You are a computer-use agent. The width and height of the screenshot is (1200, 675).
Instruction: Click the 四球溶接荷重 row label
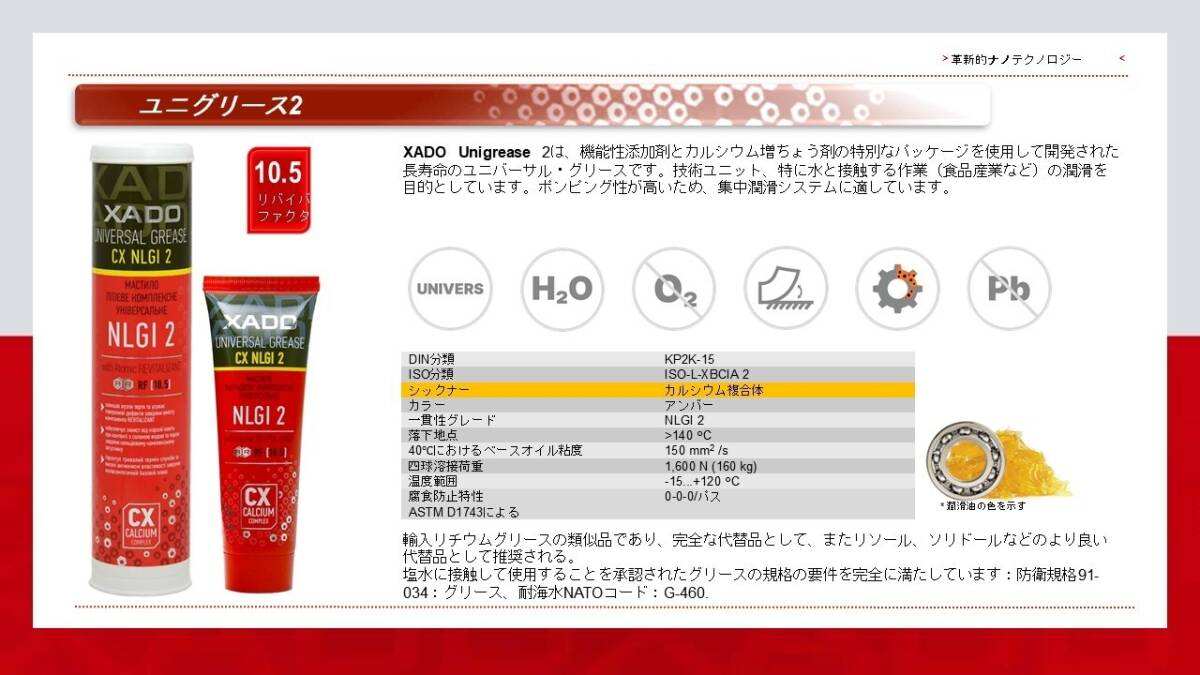(x=445, y=466)
